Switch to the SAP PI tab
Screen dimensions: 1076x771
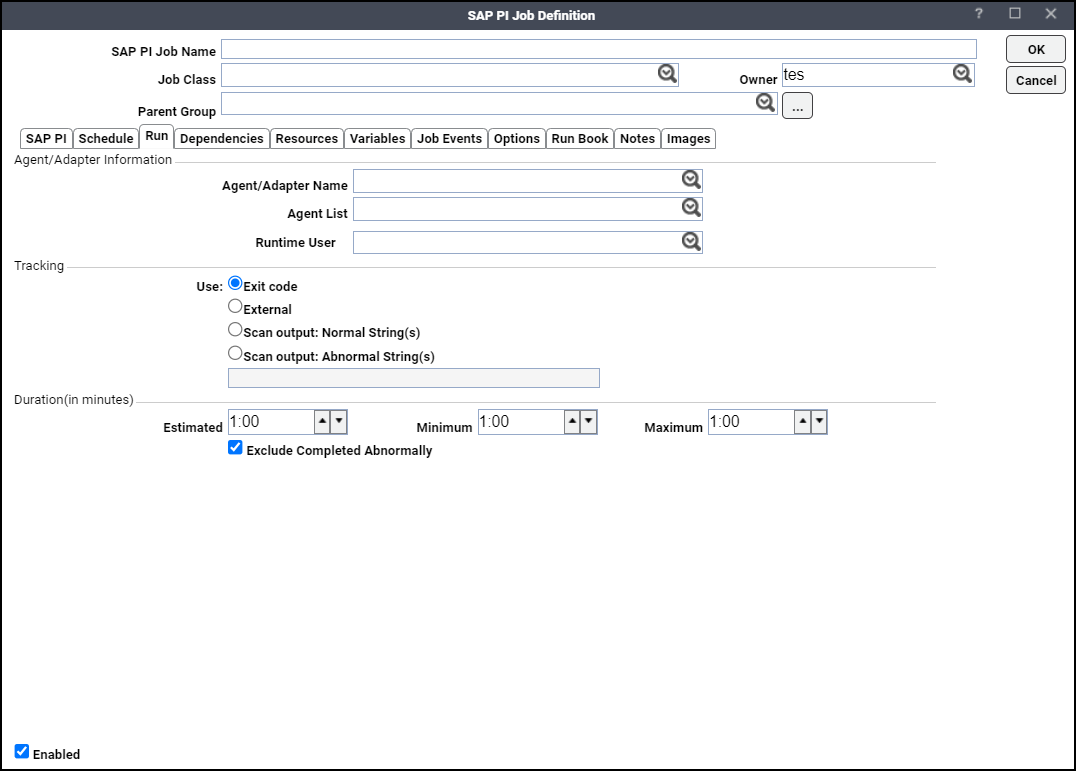(x=46, y=139)
